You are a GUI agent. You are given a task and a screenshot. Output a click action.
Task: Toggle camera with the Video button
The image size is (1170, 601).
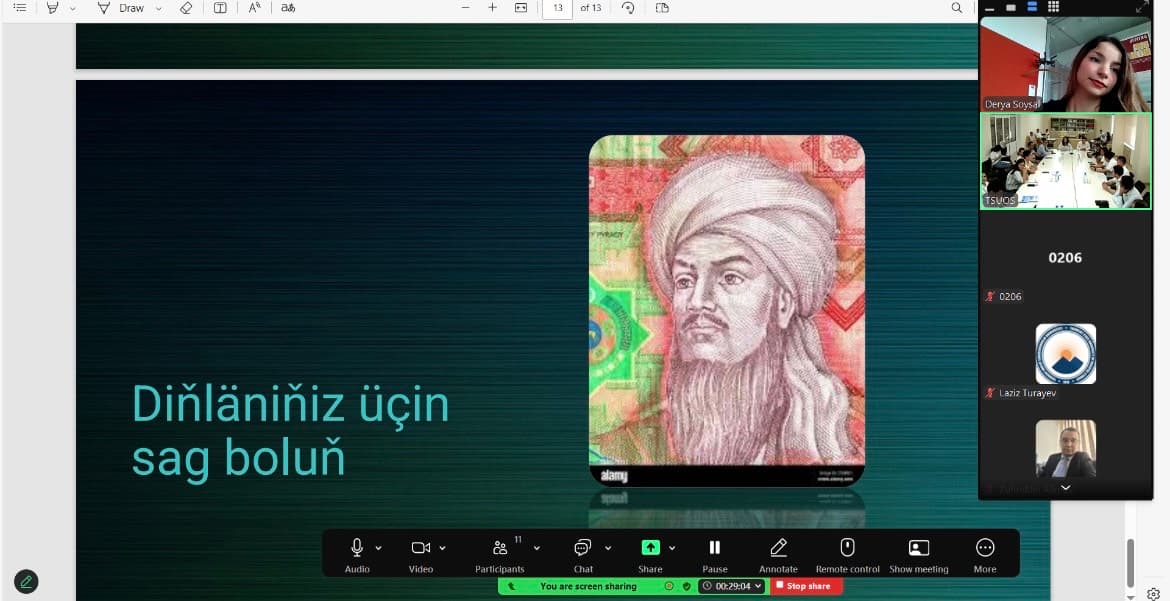[421, 555]
